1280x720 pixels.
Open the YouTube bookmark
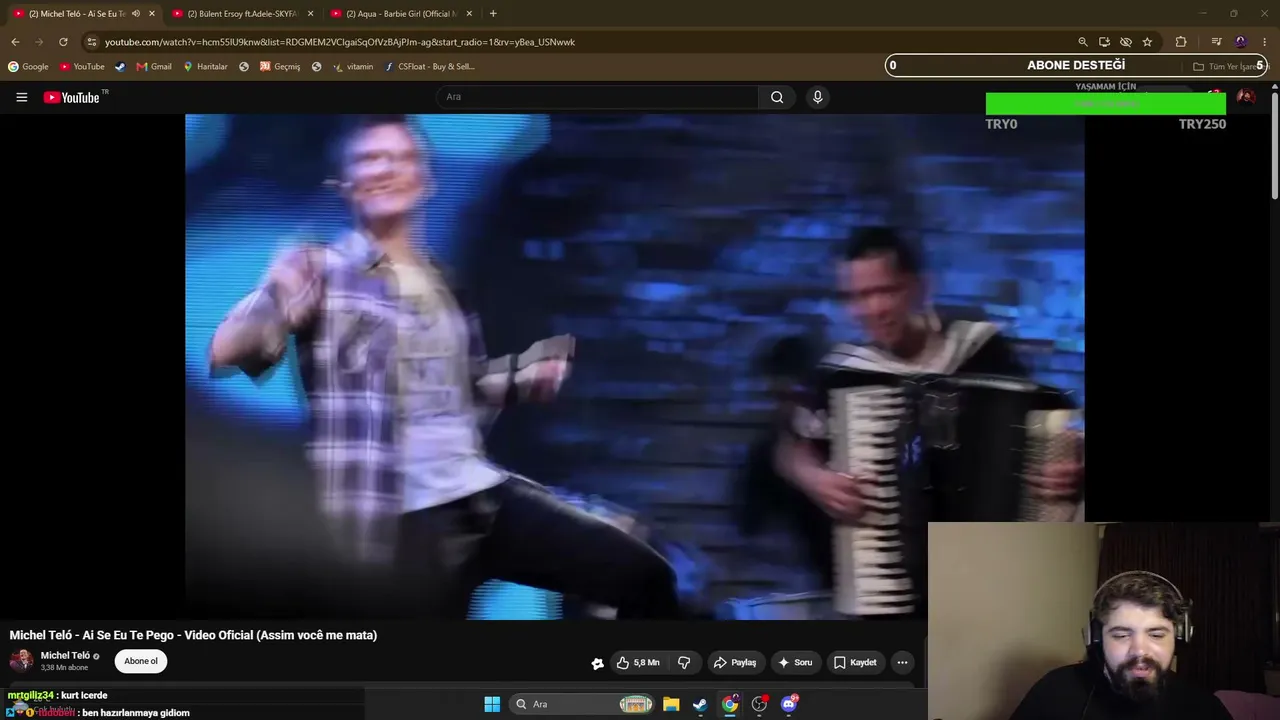pyautogui.click(x=82, y=67)
